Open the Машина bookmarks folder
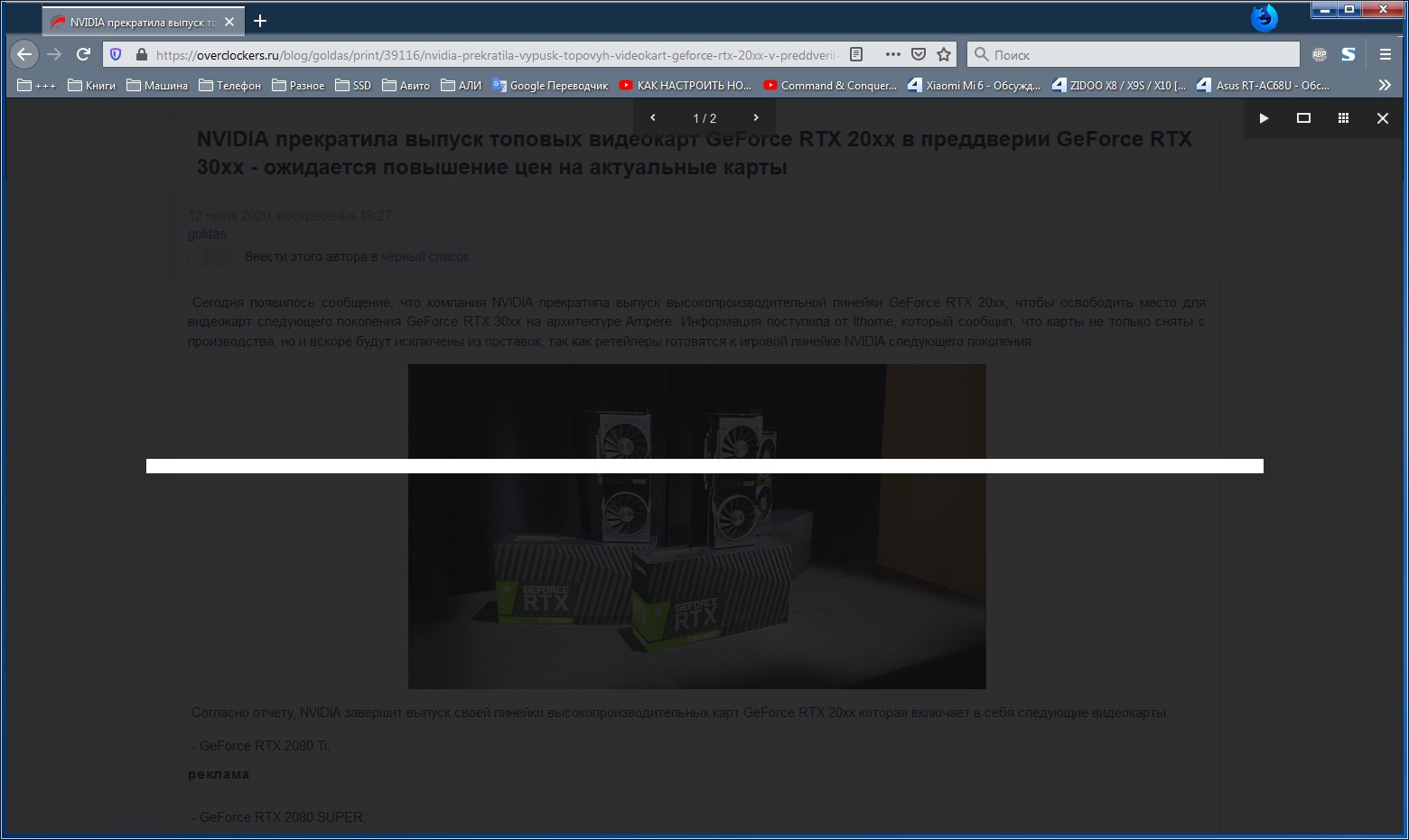The width and height of the screenshot is (1409, 840). coord(157,85)
